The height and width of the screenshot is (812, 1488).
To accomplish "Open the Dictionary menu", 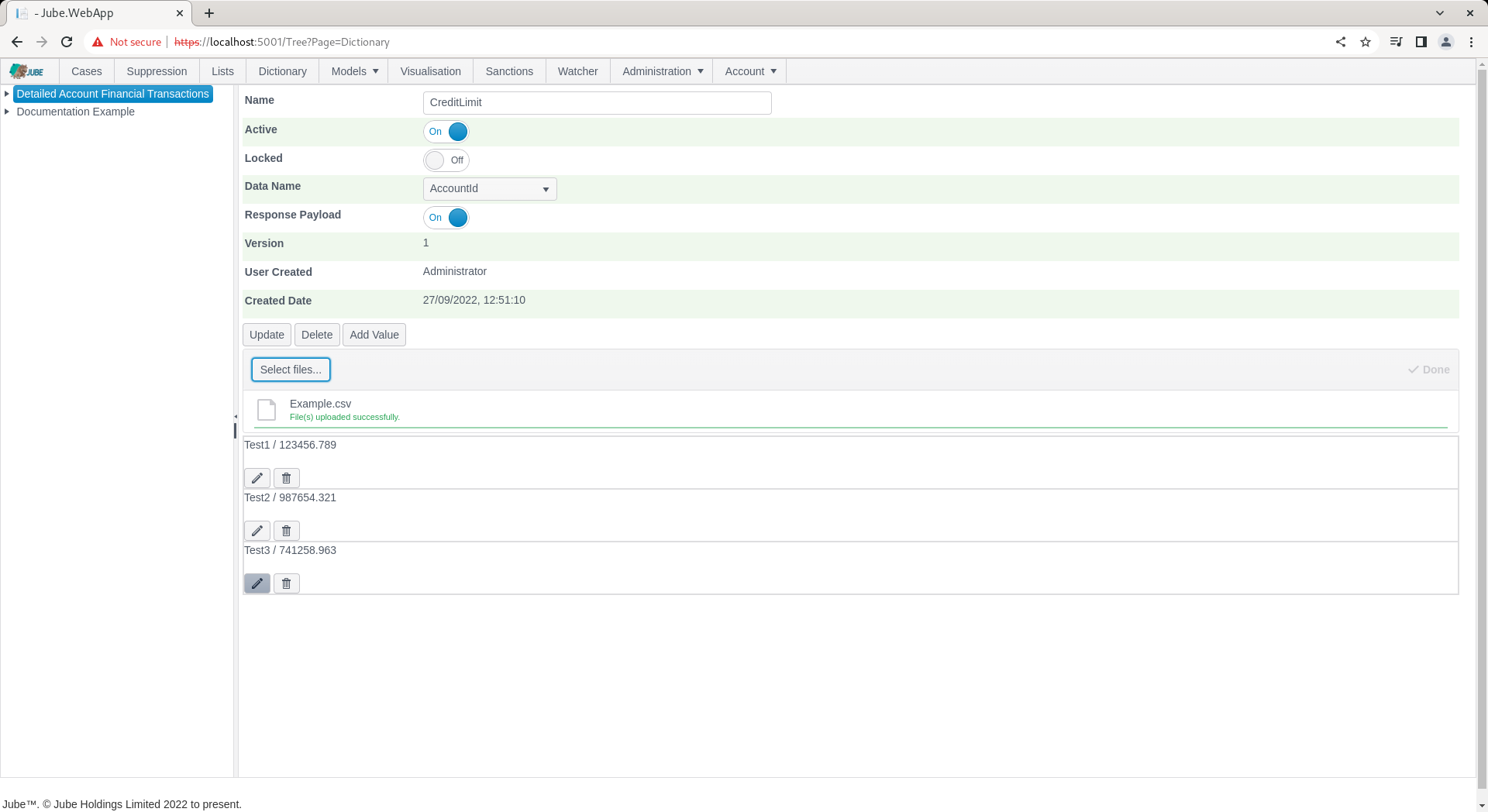I will 283,71.
